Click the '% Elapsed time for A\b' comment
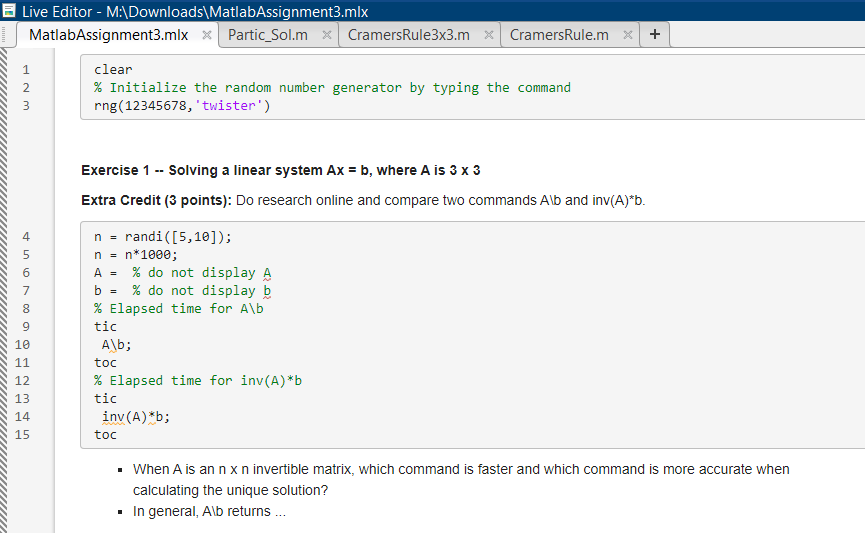The image size is (865, 533). [179, 309]
